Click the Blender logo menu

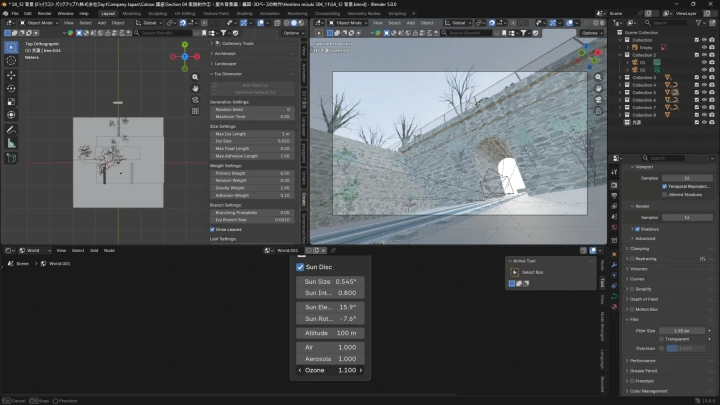pos(5,13)
